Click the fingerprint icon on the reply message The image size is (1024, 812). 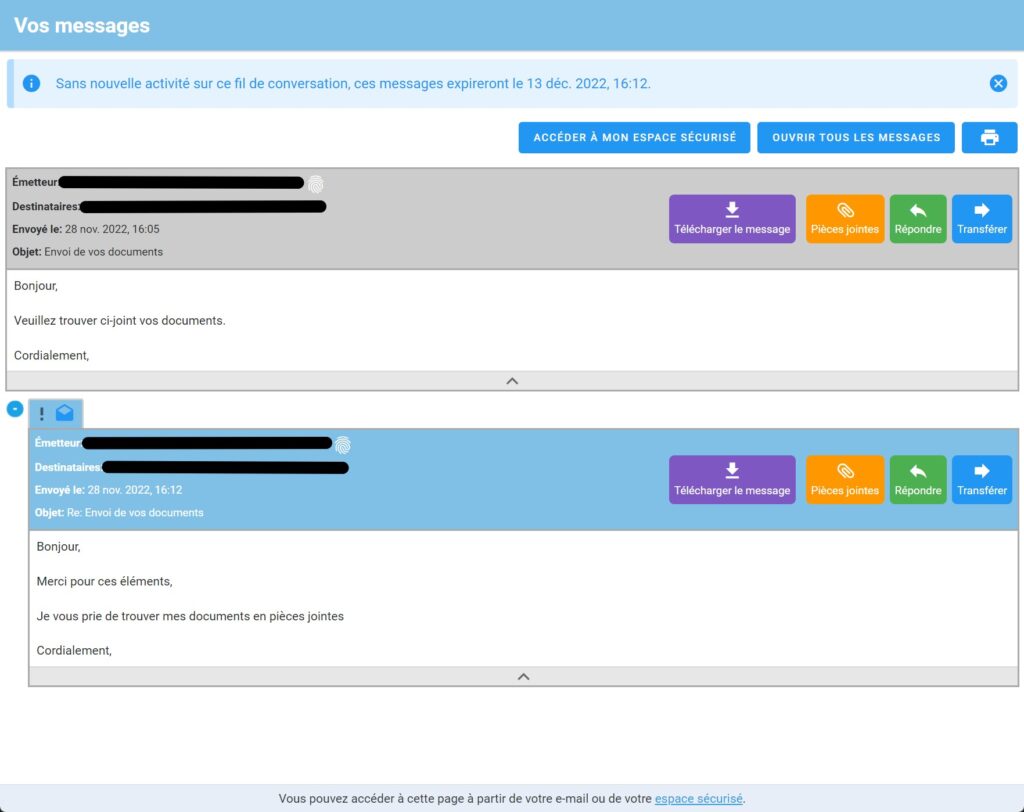pyautogui.click(x=343, y=444)
